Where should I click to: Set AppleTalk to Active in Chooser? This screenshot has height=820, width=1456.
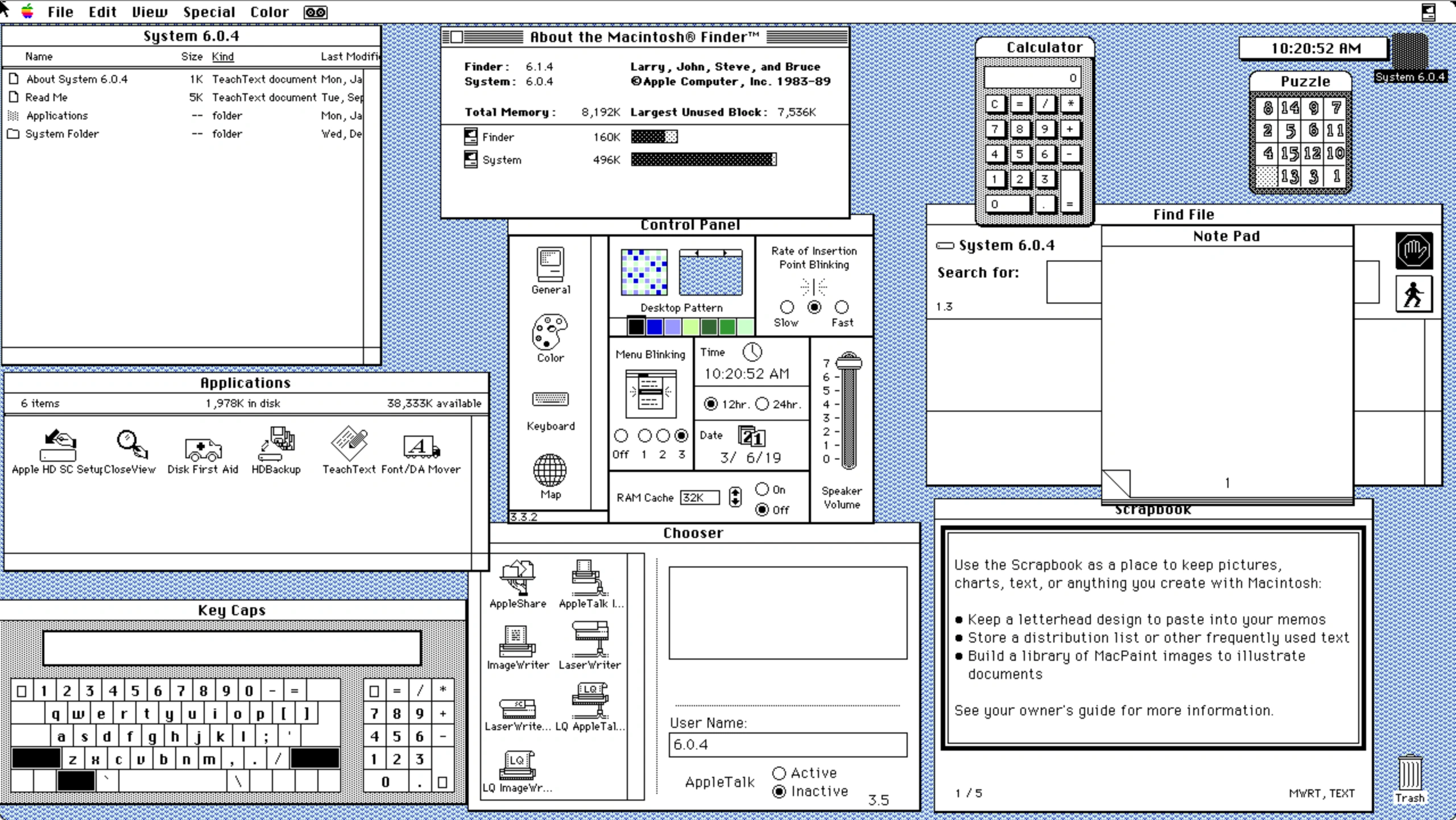coord(779,773)
